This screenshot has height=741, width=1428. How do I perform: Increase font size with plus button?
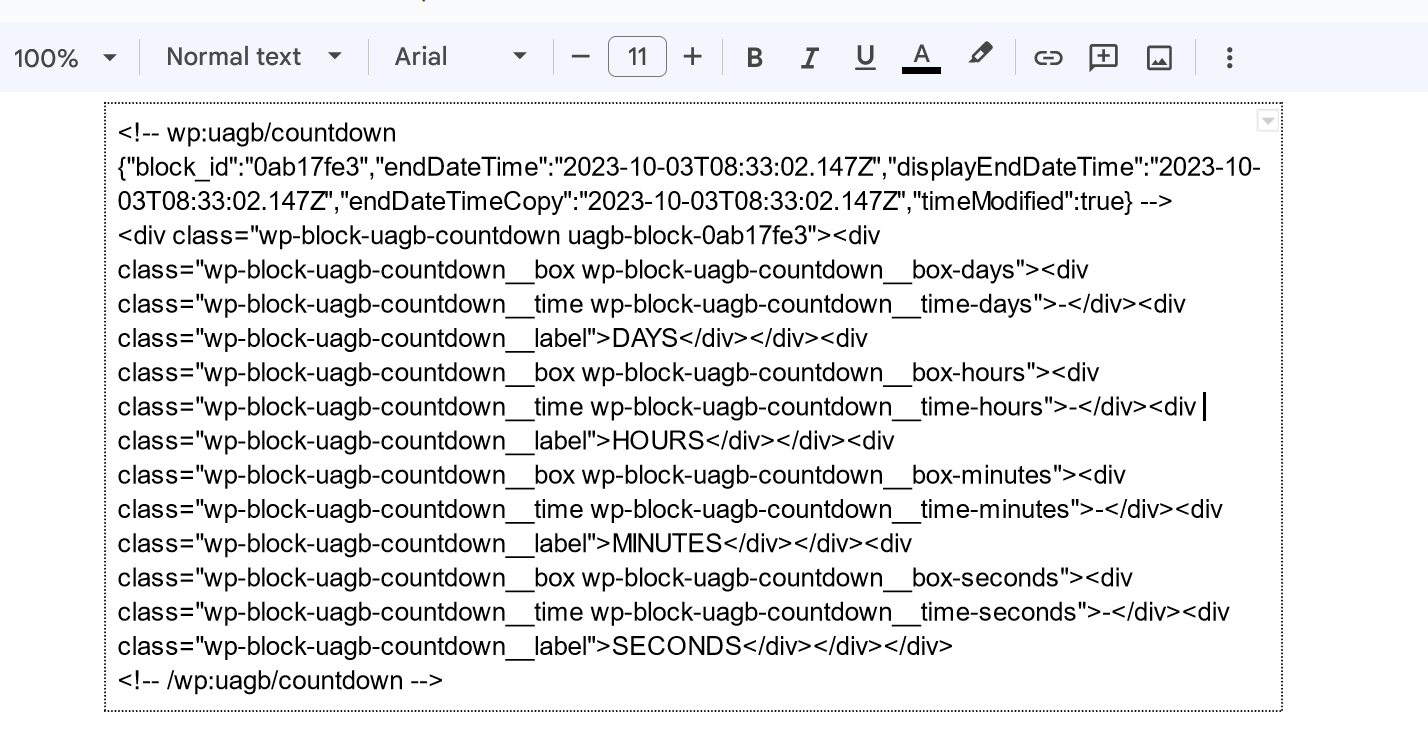[x=692, y=57]
